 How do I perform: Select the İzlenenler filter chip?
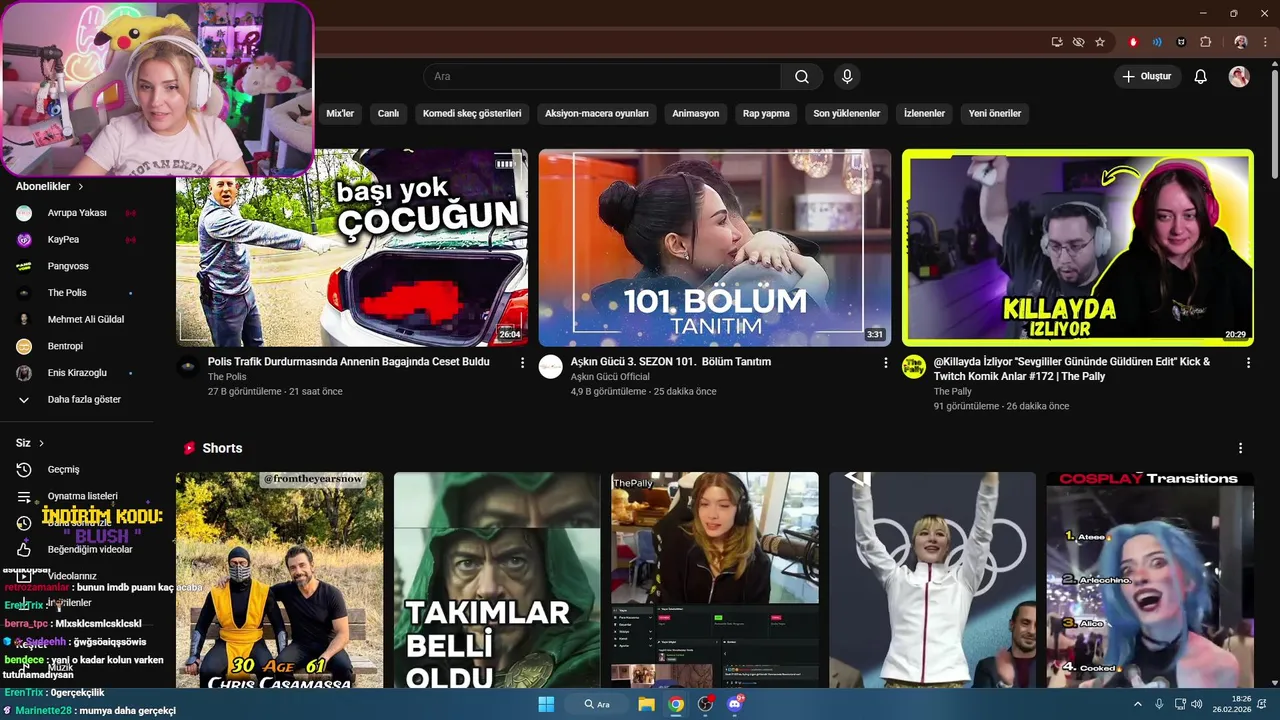924,114
